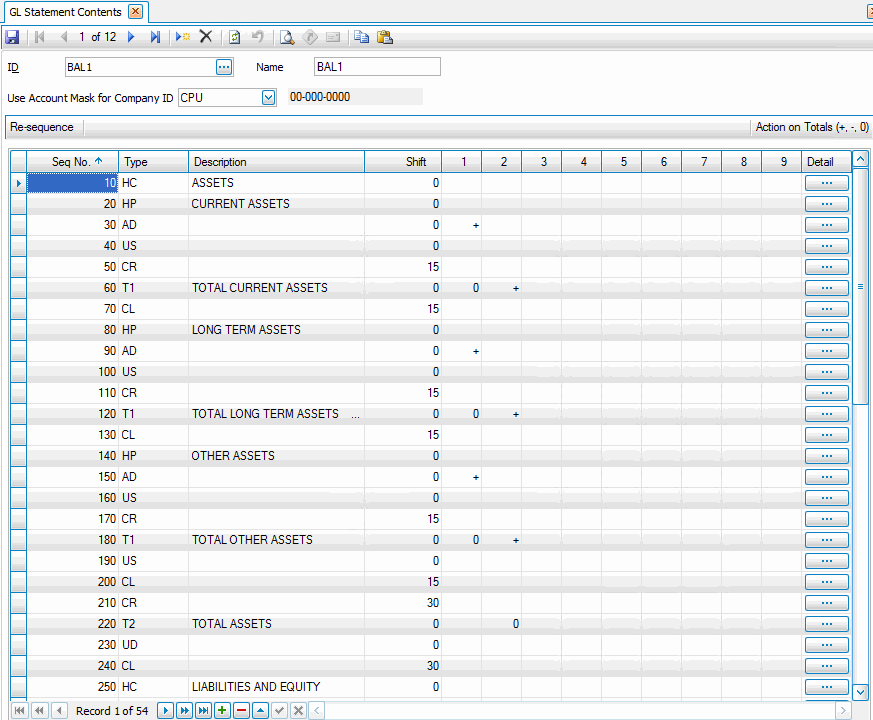Click the Name input field
Image resolution: width=873 pixels, height=720 pixels.
point(377,67)
